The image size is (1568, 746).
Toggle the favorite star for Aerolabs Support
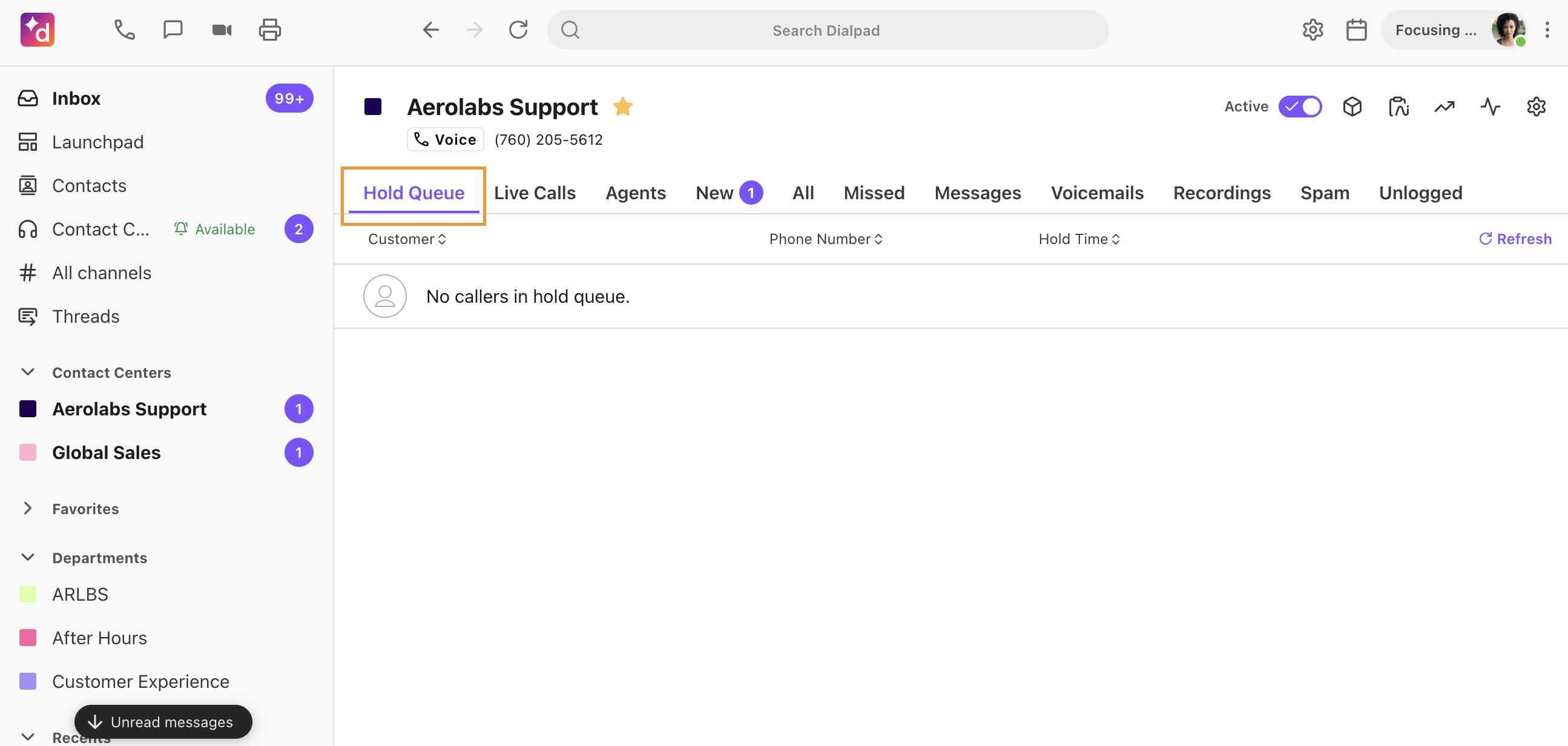point(623,107)
